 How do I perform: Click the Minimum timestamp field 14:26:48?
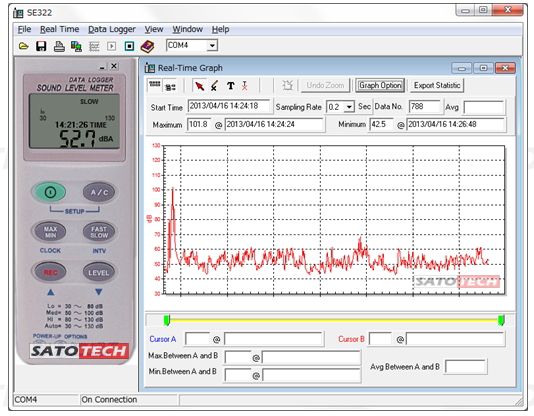tap(456, 124)
